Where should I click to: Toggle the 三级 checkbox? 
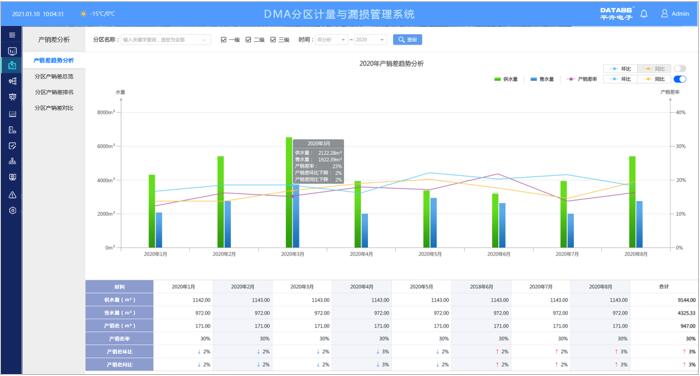tap(273, 40)
